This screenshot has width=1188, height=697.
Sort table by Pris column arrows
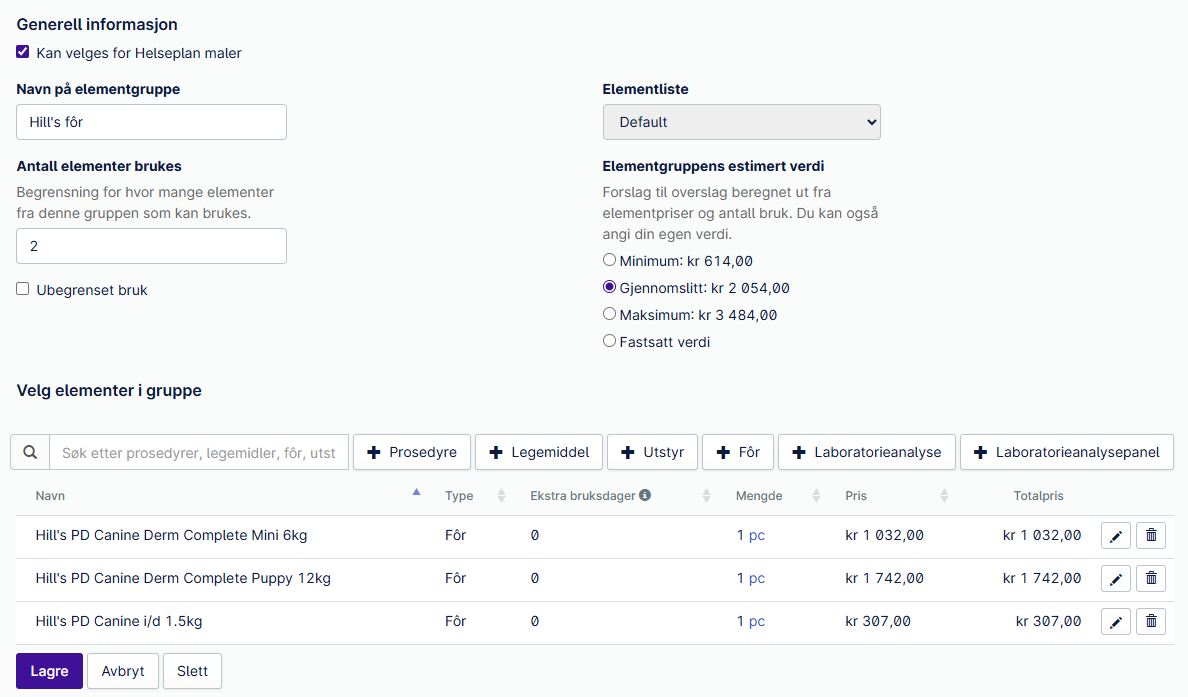(x=944, y=495)
